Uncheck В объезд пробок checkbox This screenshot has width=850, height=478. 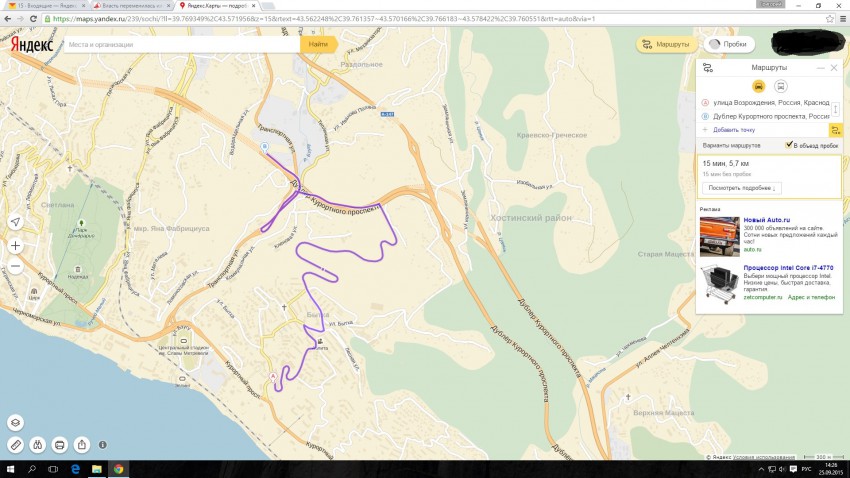tap(790, 145)
